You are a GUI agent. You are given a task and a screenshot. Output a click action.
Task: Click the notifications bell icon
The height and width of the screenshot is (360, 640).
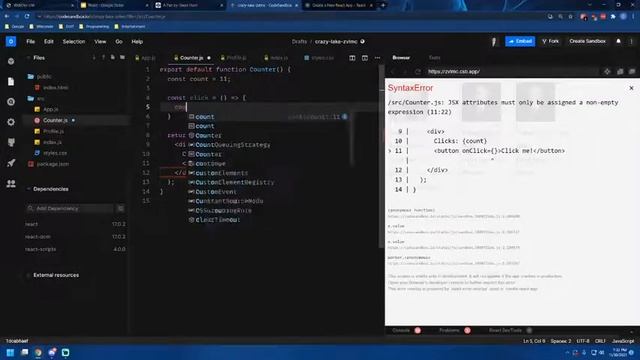(x=618, y=41)
